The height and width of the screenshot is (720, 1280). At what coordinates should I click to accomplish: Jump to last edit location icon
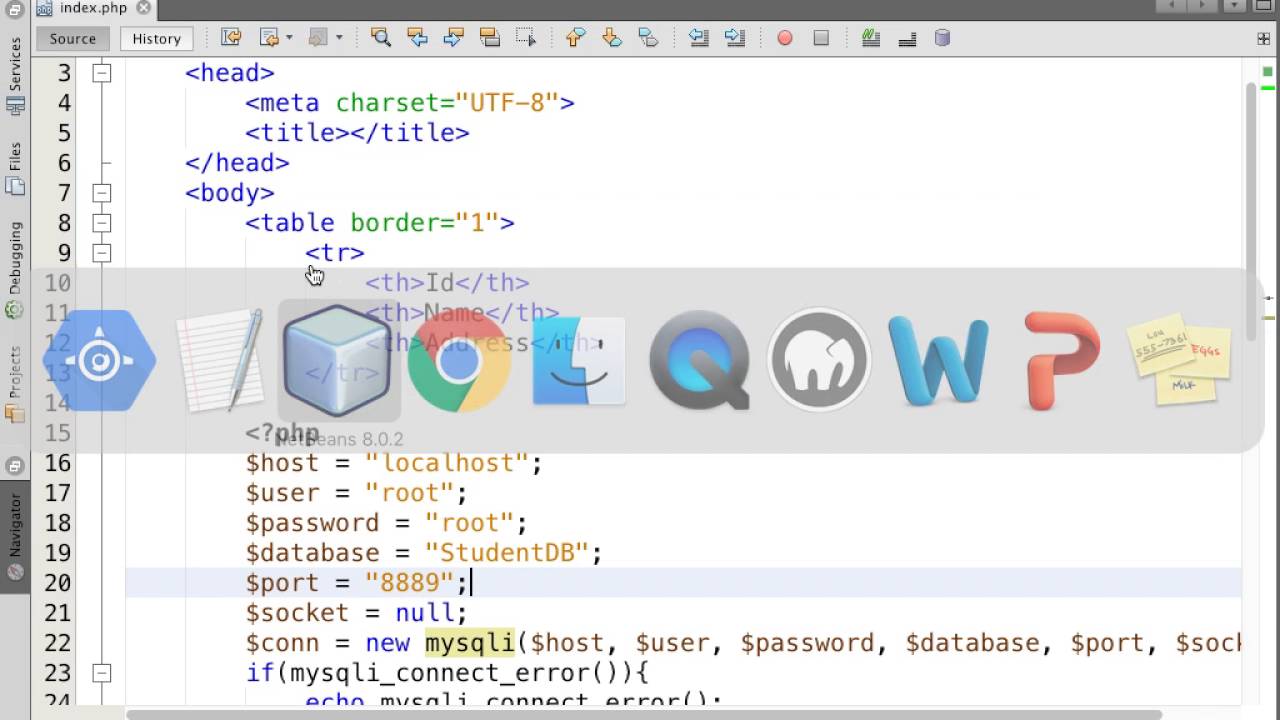pos(232,38)
